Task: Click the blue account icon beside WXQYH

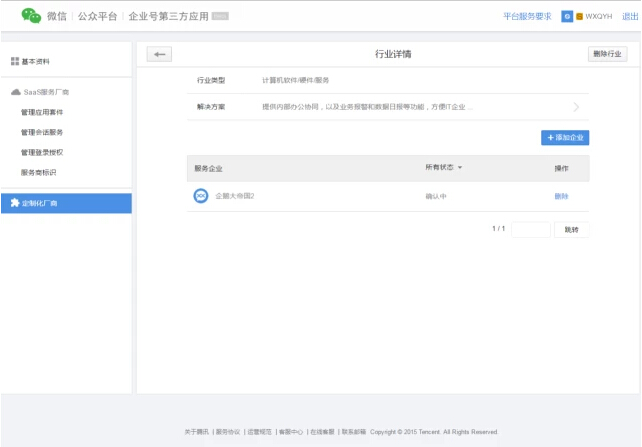Action: tap(567, 17)
